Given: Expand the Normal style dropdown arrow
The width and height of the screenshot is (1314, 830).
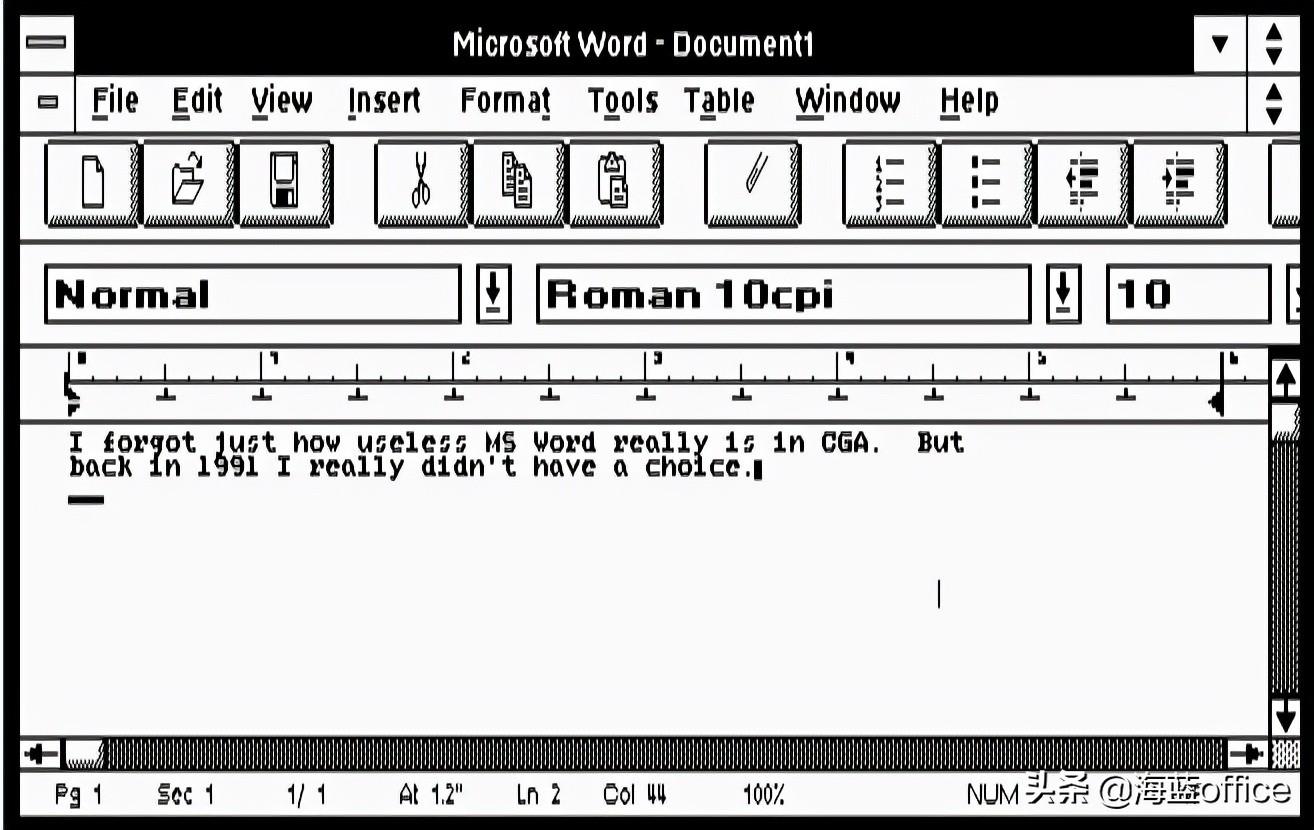Looking at the screenshot, I should click(x=492, y=295).
